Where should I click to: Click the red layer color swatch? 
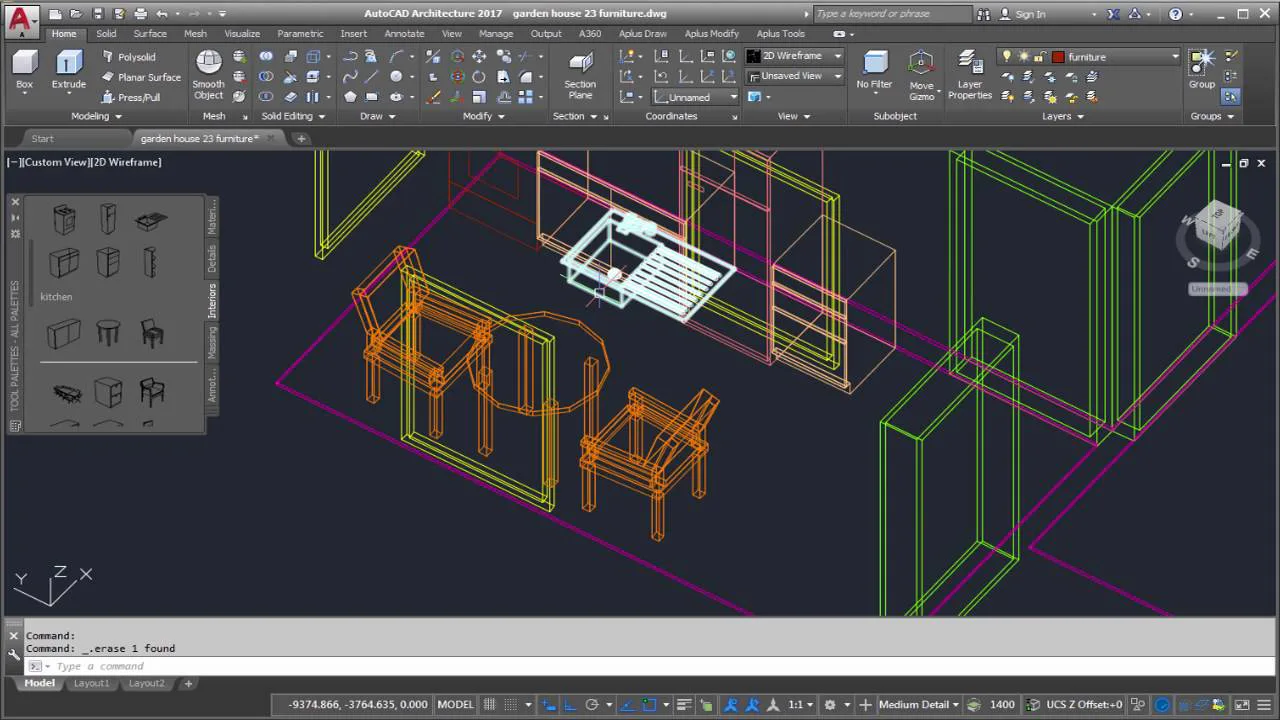(x=1058, y=56)
